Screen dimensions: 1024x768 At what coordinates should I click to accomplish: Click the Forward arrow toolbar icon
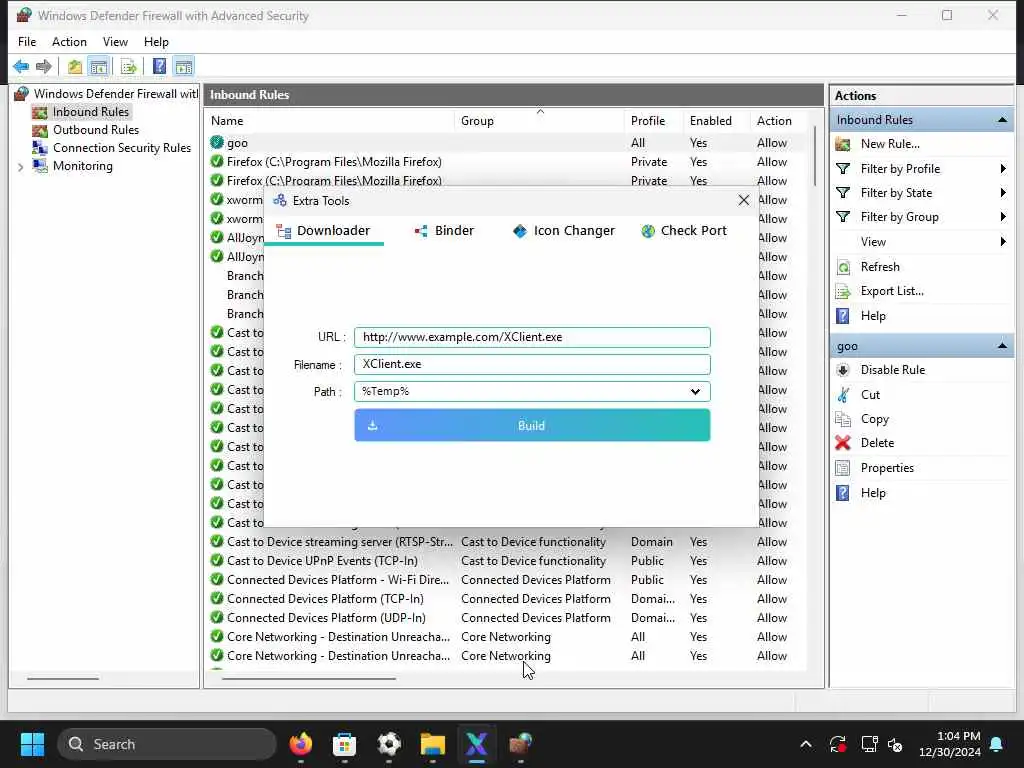tap(44, 66)
